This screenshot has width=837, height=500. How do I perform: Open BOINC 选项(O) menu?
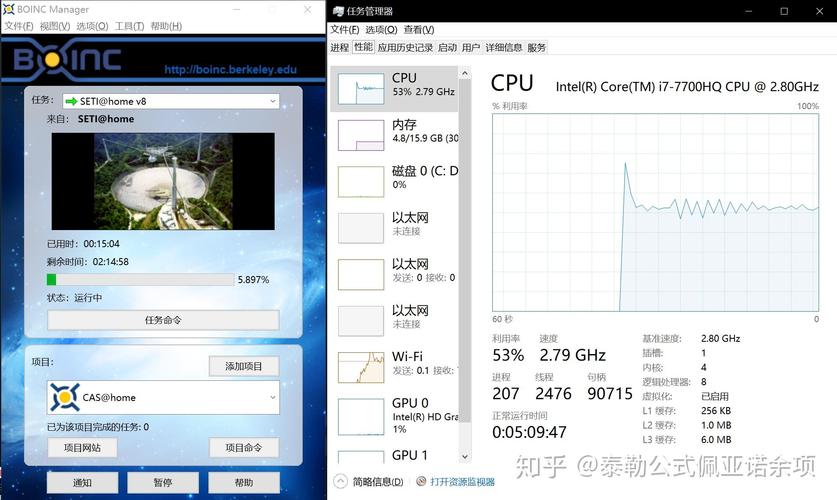point(92,26)
